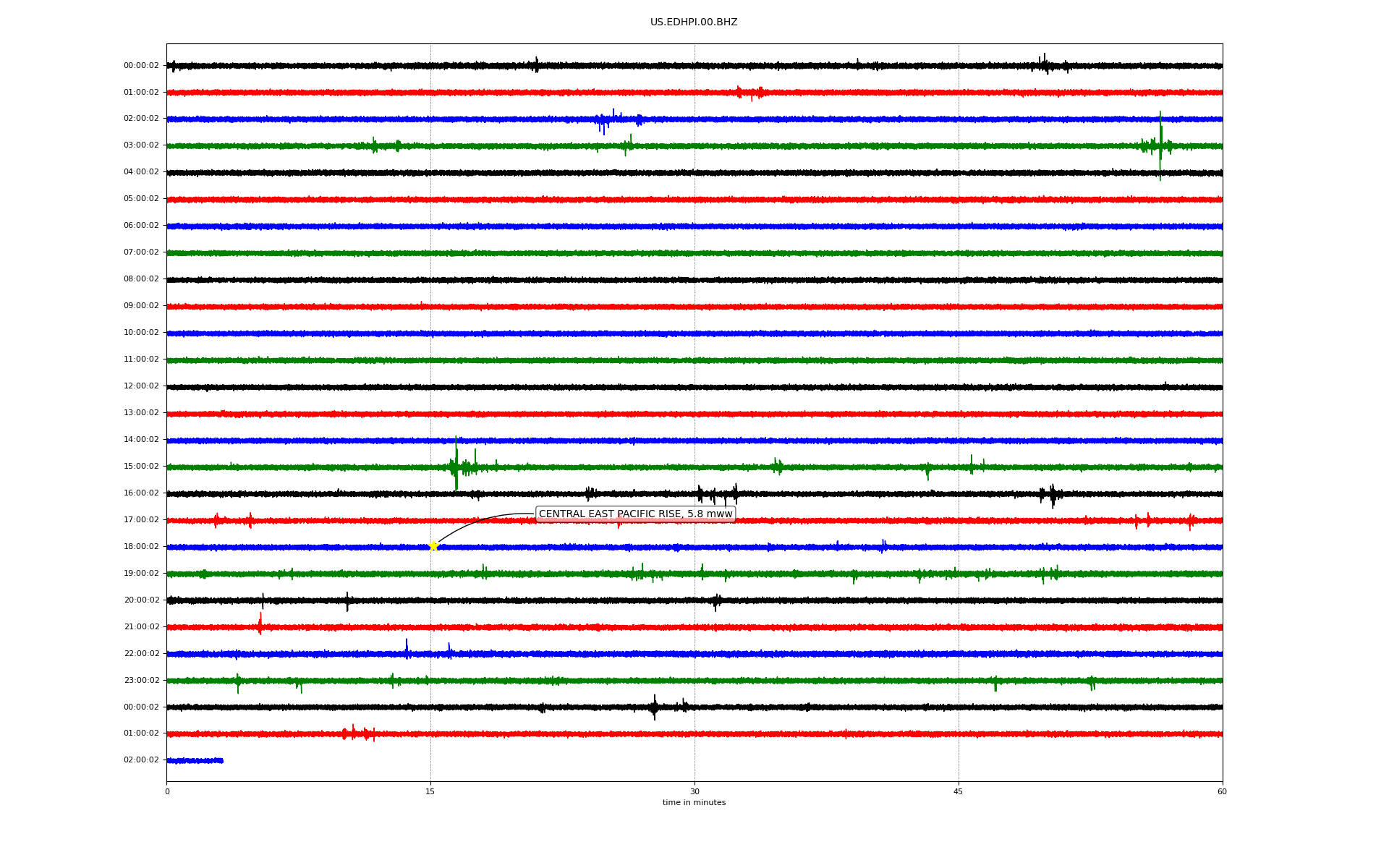Click the x-axis tick label 45
Screen dimensions: 1389x868
click(959, 792)
